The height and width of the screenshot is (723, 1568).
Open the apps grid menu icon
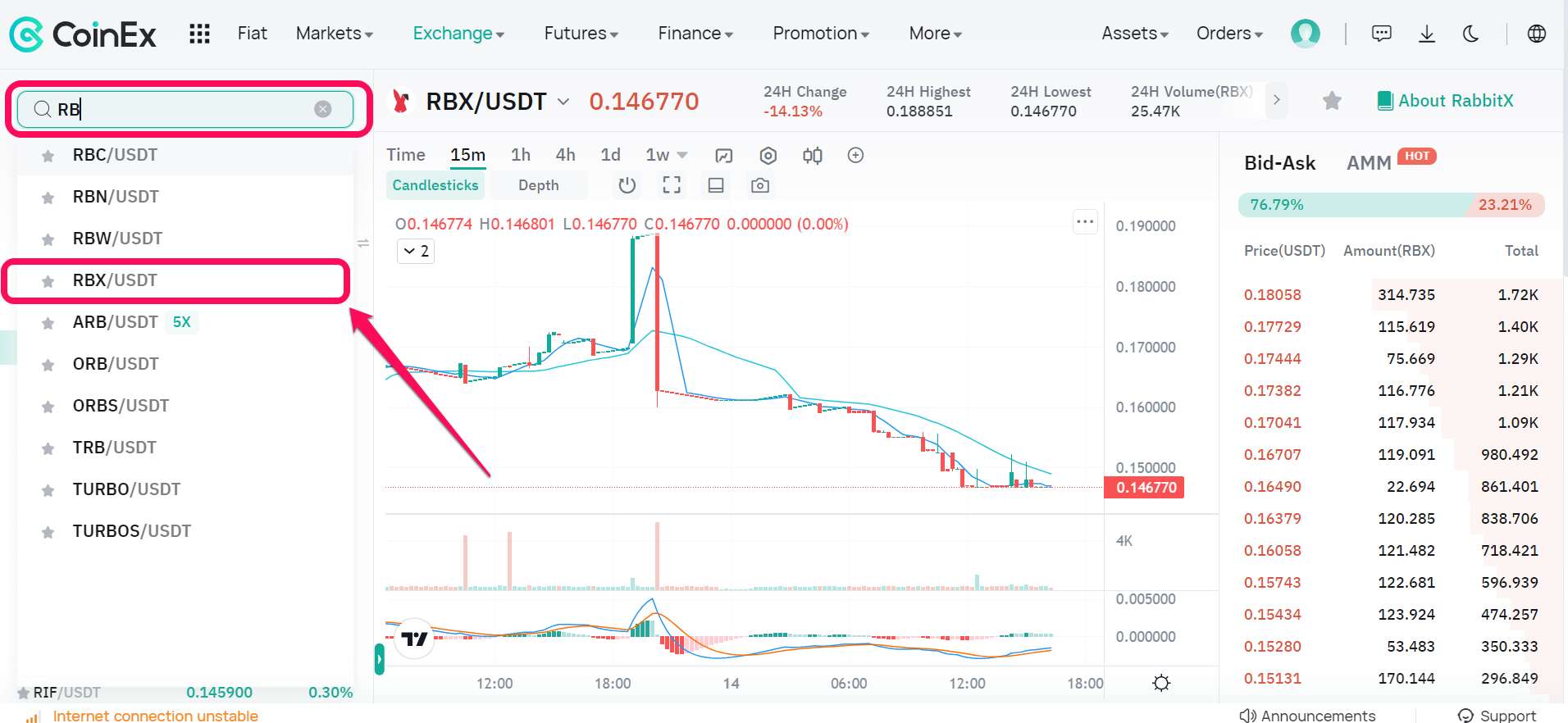199,34
